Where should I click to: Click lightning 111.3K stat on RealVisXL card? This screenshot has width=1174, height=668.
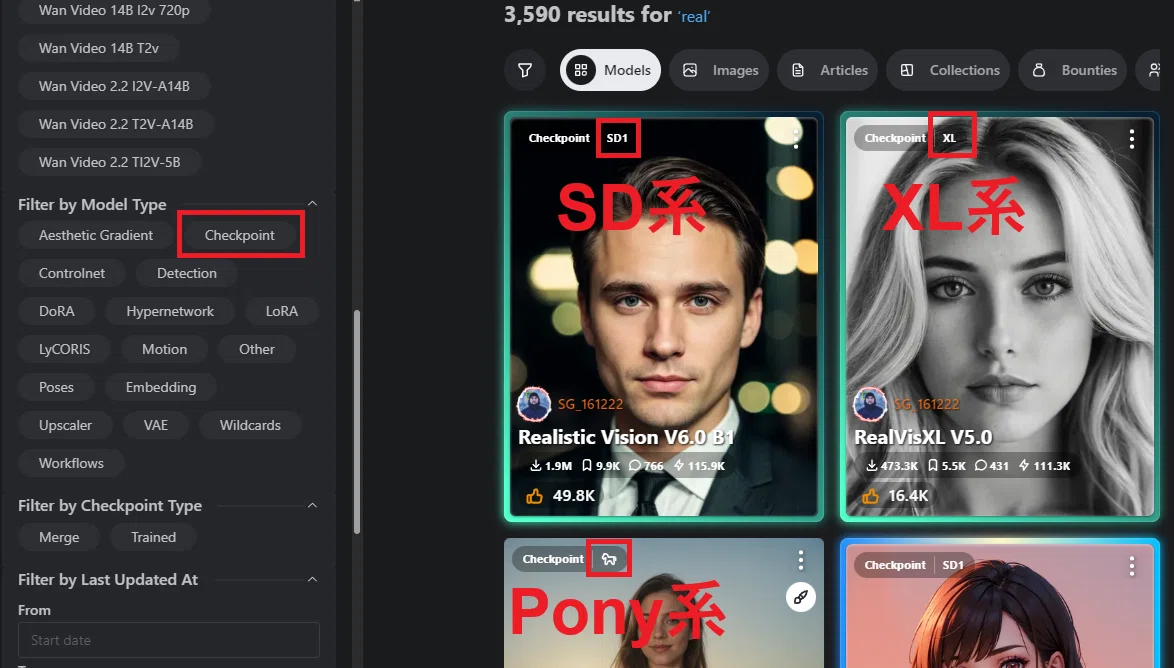[1044, 466]
